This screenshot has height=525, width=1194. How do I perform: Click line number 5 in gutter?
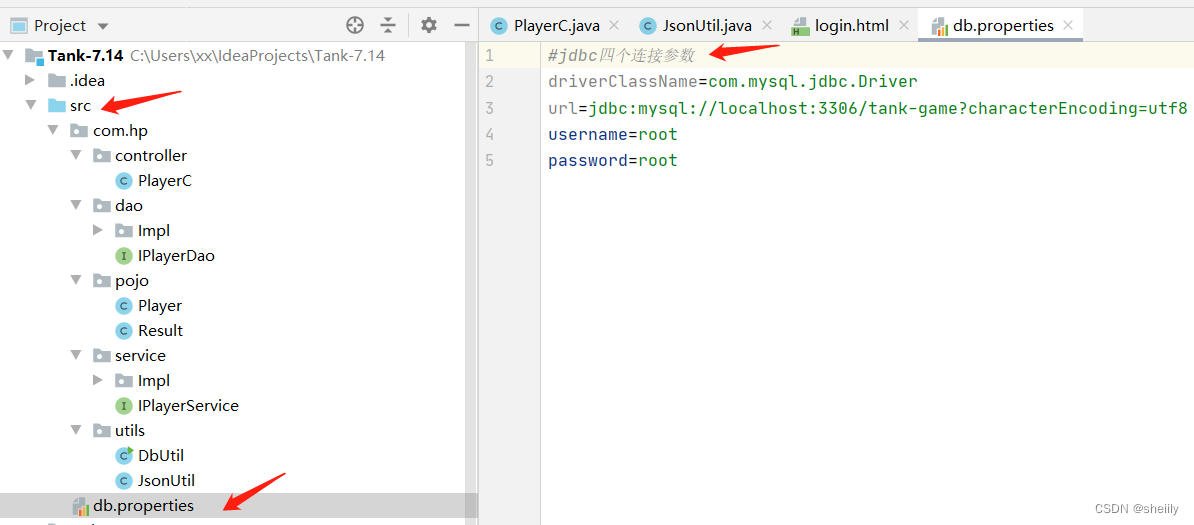(489, 161)
